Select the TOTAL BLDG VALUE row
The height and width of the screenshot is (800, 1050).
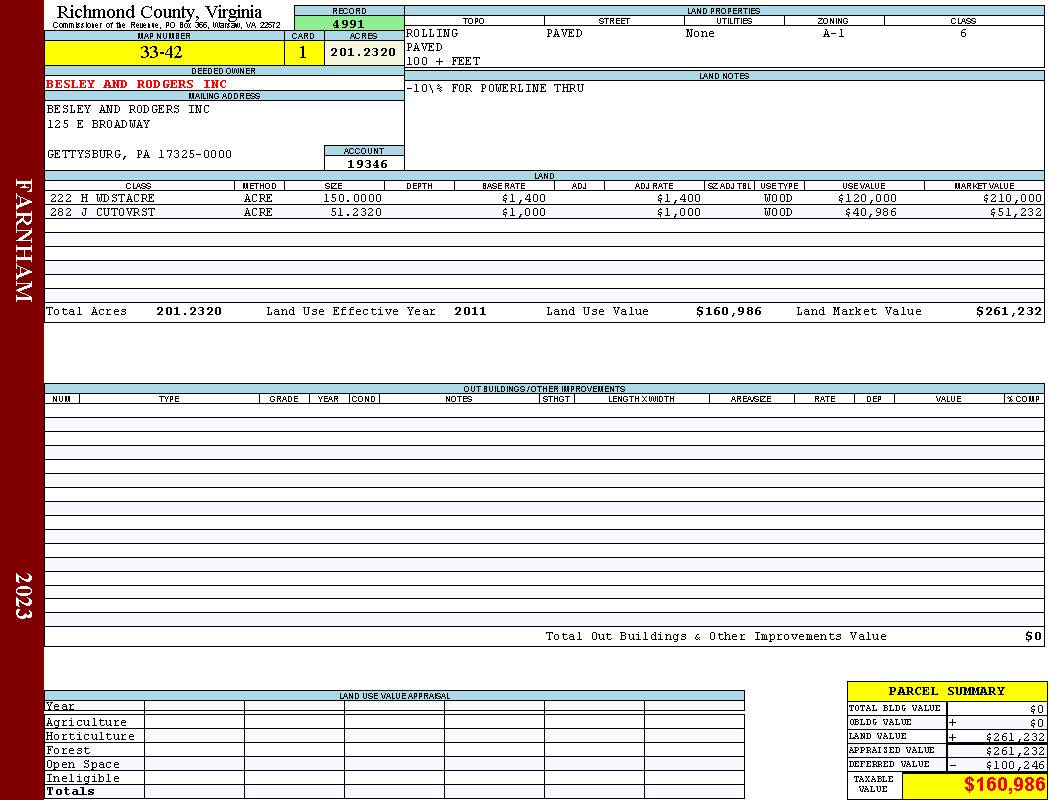click(946, 708)
